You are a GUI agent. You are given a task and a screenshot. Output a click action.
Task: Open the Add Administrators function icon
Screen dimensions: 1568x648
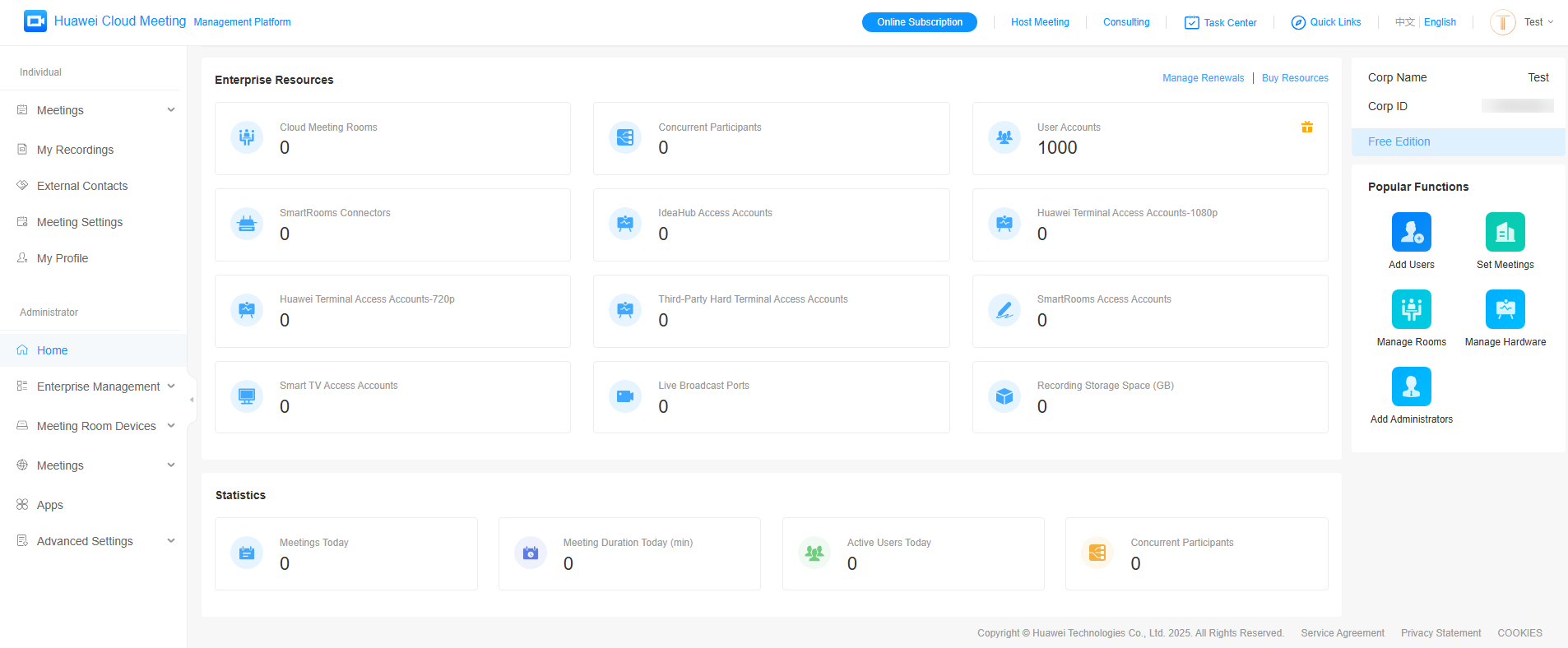[x=1412, y=386]
